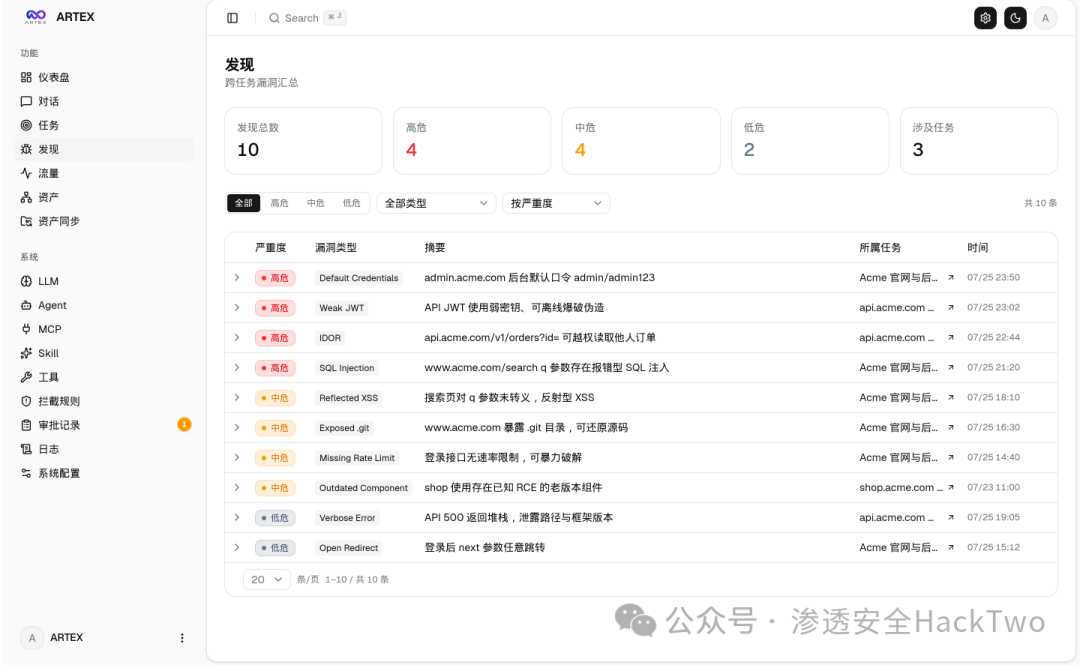The height and width of the screenshot is (665, 1080).
Task: Expand the Default Credentials finding row
Action: [x=237, y=278]
